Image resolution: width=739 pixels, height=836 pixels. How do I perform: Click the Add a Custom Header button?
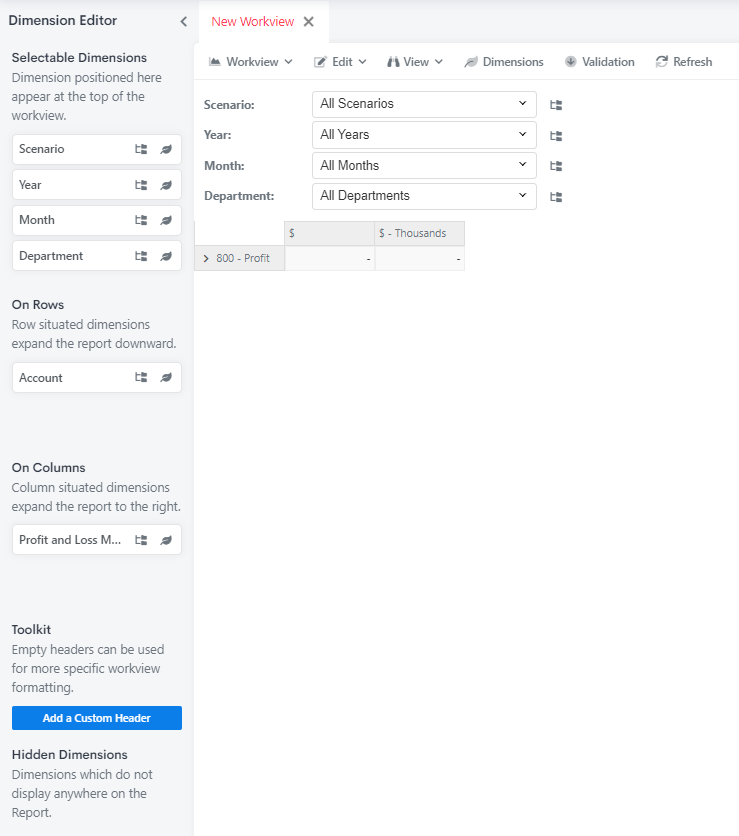[97, 718]
